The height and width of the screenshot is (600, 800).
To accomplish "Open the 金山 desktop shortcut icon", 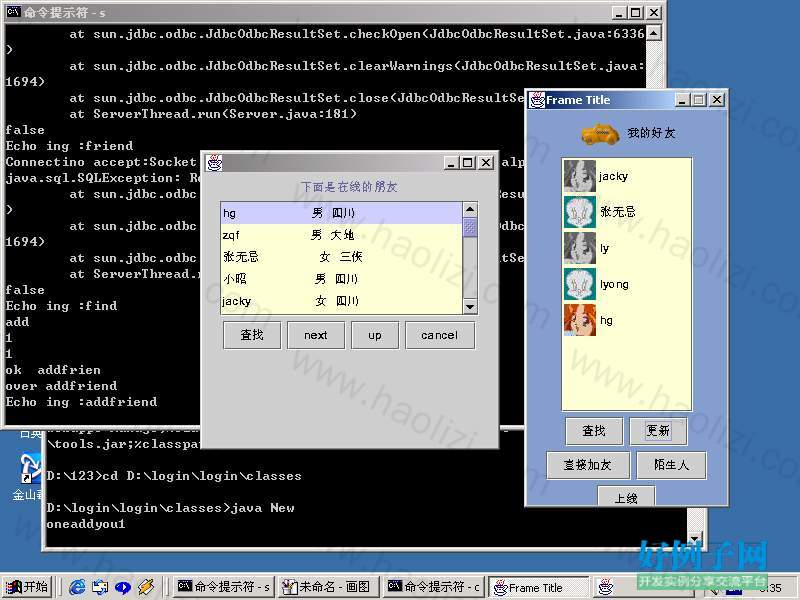I will click(31, 468).
